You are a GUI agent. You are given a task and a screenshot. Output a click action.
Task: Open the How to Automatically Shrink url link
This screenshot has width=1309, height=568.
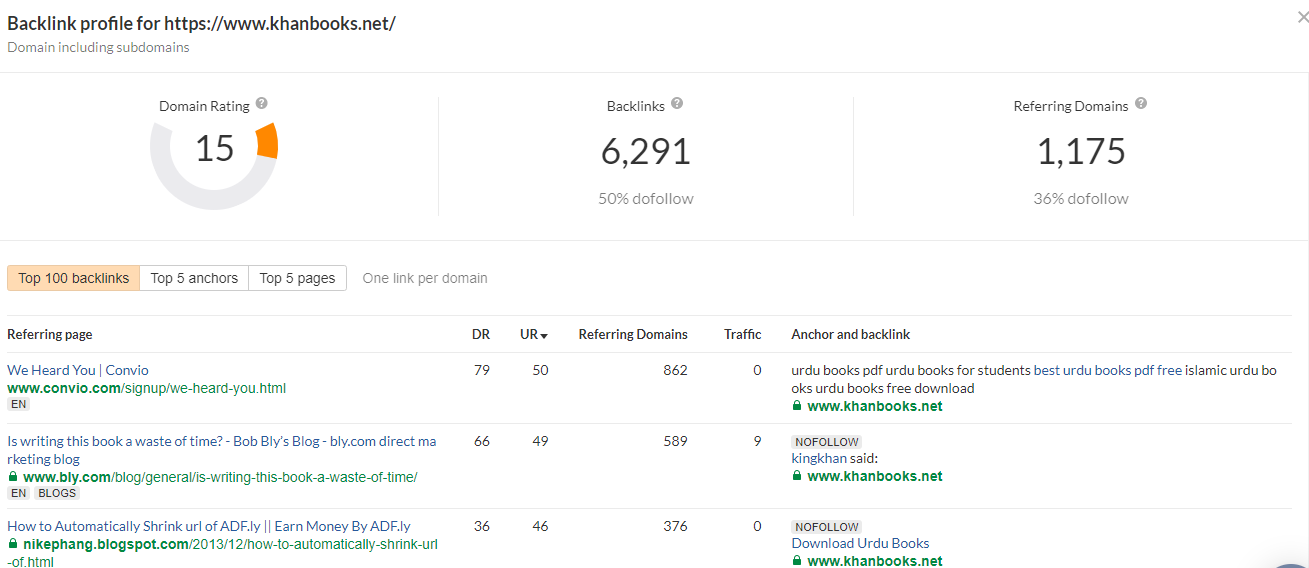point(208,526)
